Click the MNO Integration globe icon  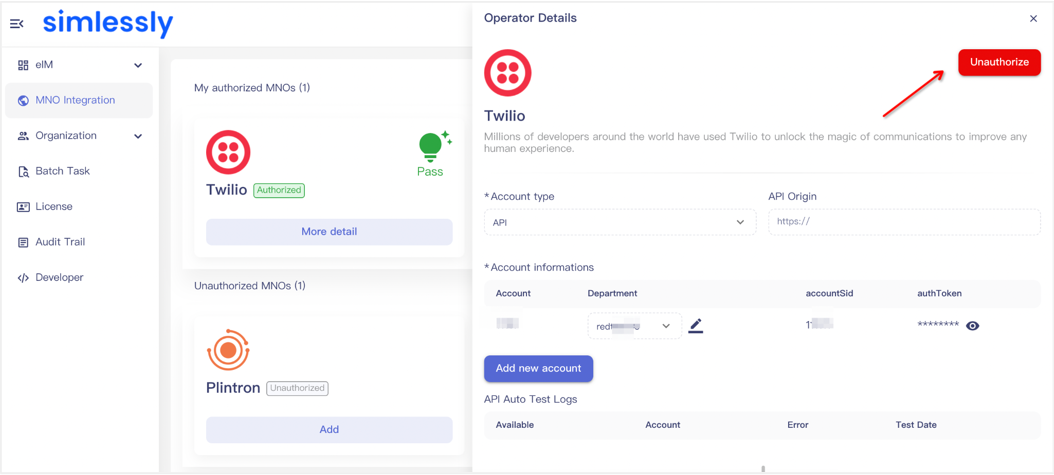(x=24, y=101)
